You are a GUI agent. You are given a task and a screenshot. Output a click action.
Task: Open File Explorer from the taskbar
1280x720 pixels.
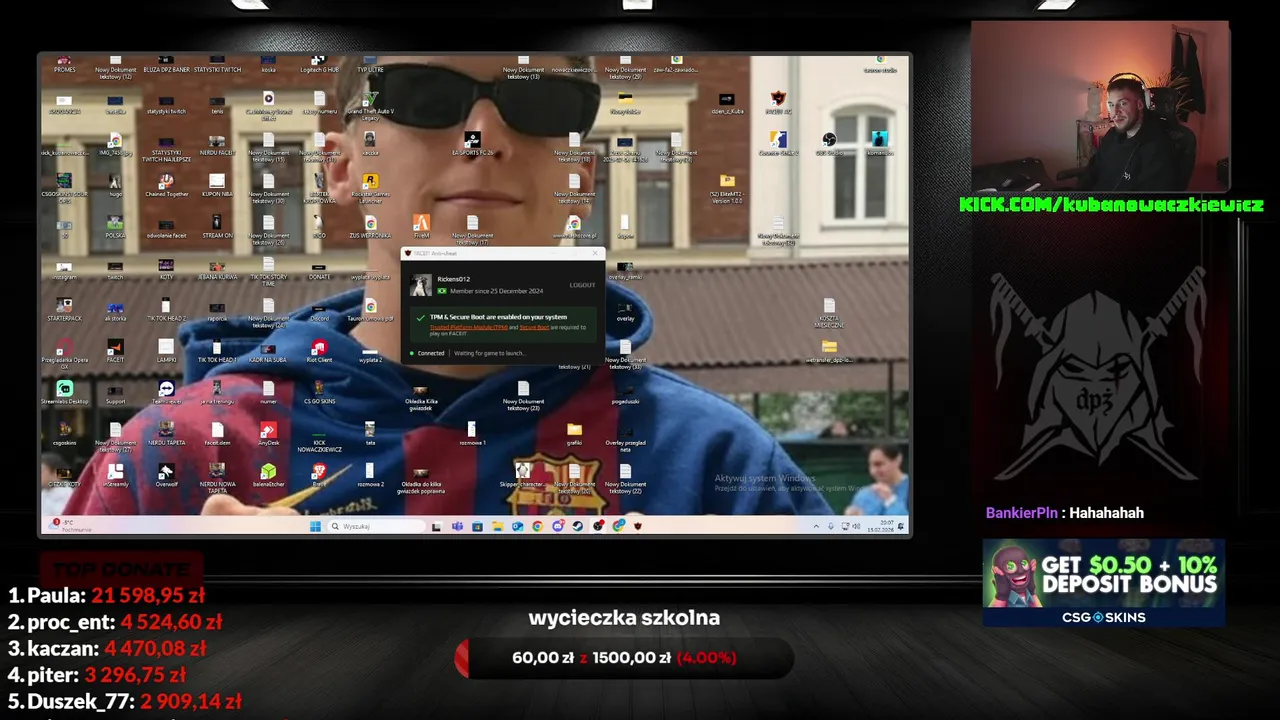coord(497,526)
